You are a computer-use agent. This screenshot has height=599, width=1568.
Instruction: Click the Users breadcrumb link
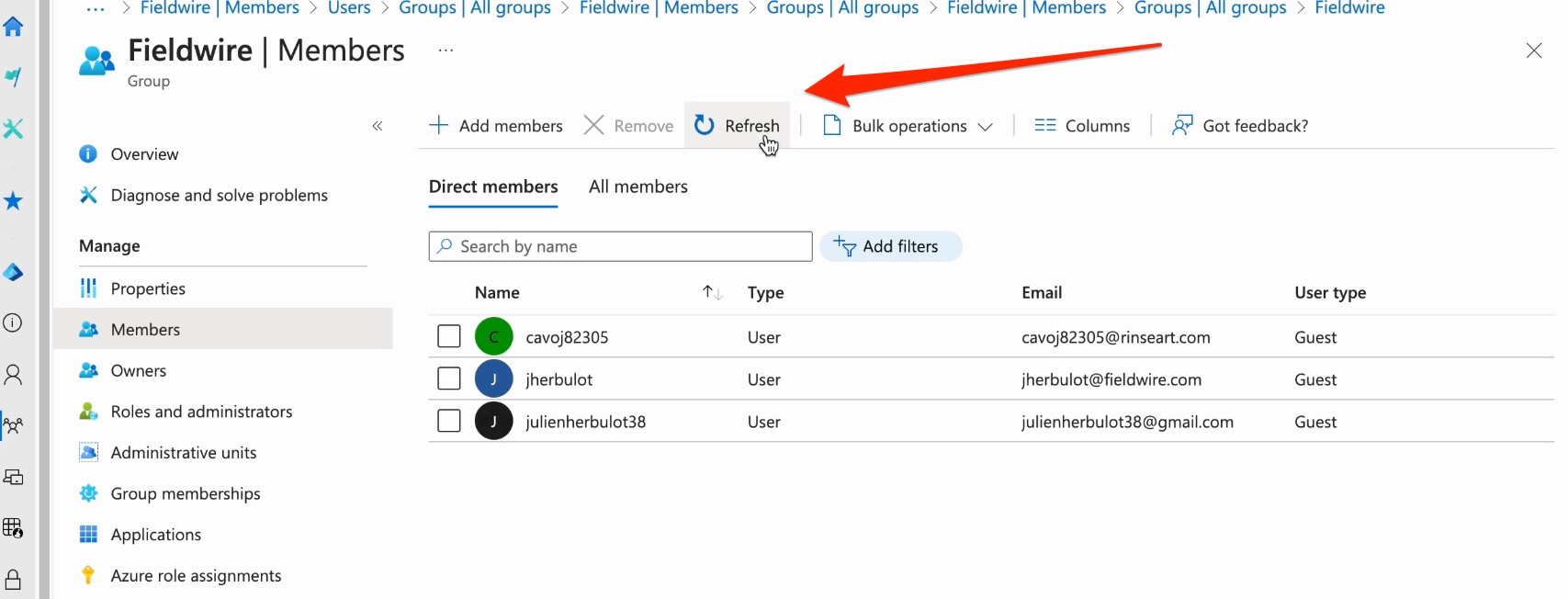point(349,8)
